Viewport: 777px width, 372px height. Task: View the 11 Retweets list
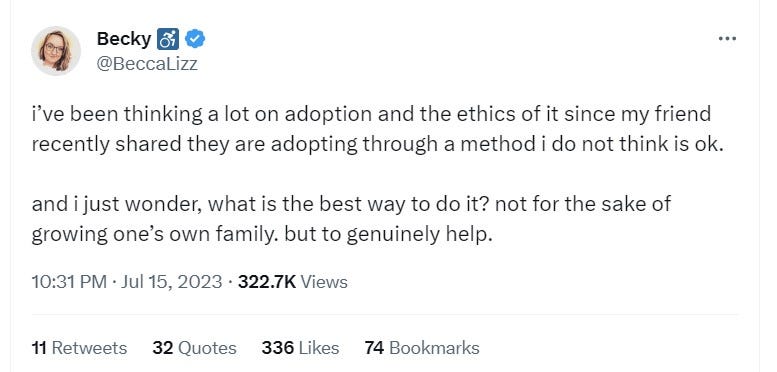click(79, 348)
